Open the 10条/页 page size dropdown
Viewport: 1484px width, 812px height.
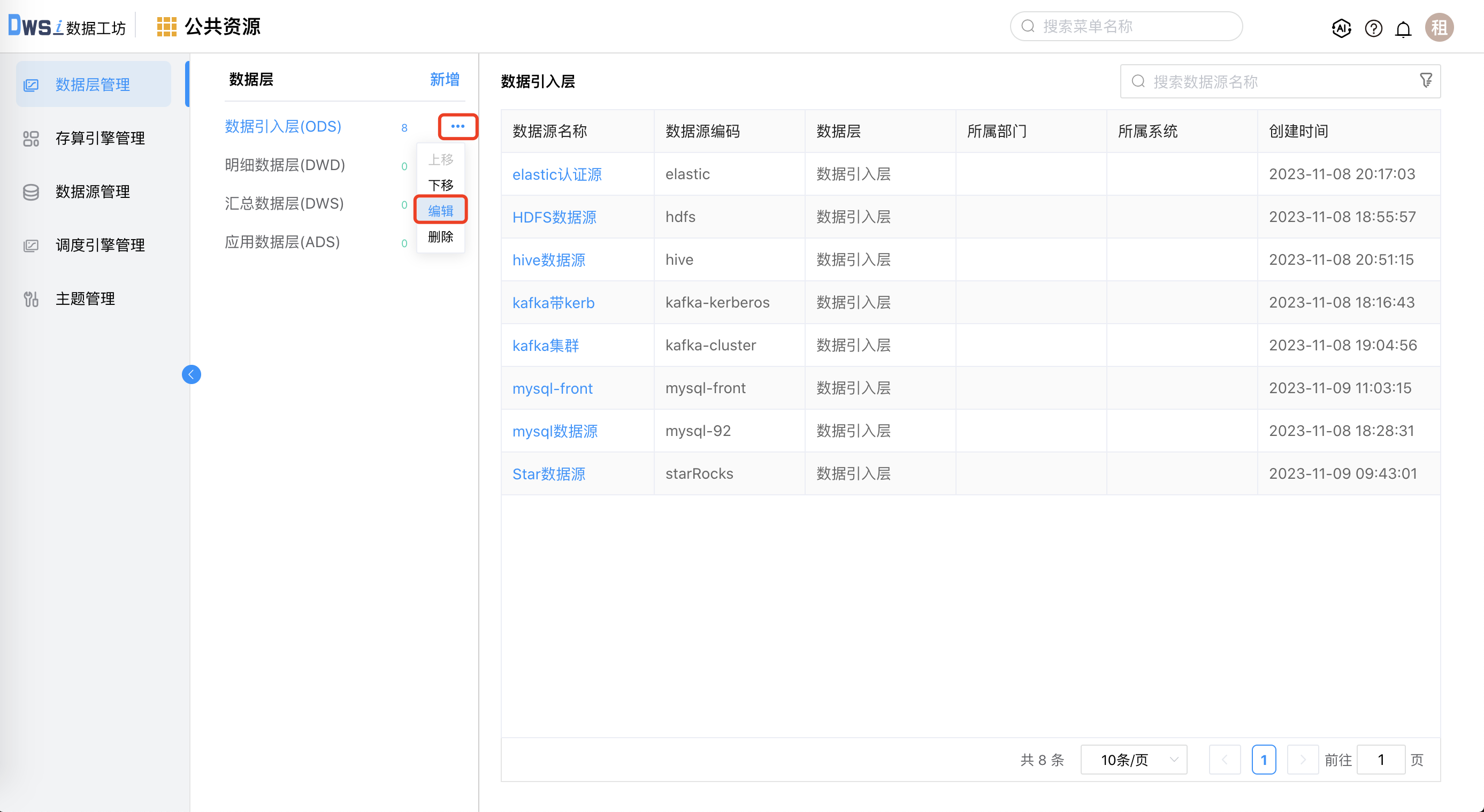[x=1133, y=760]
